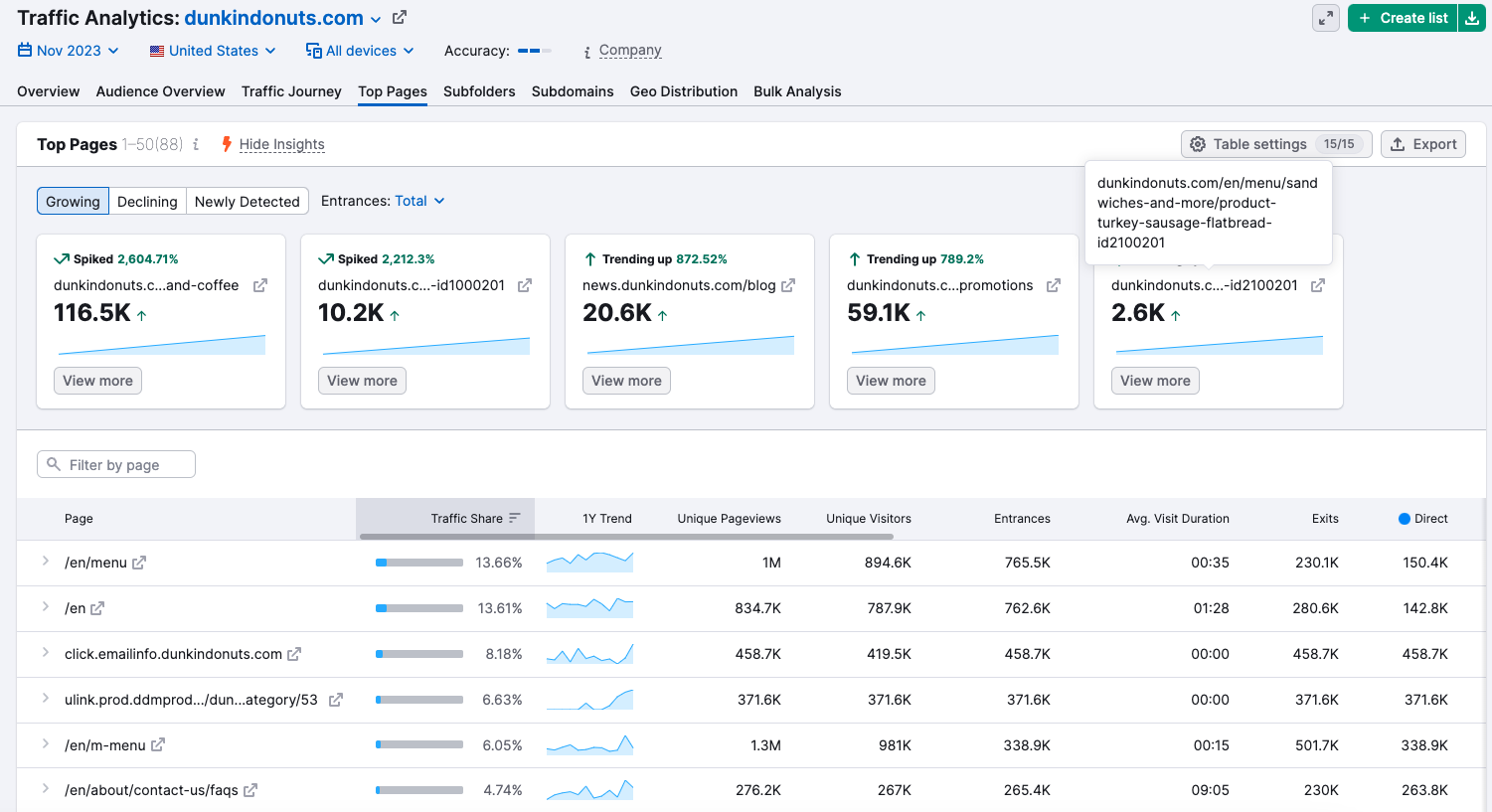The image size is (1492, 812).
Task: Open /en page external link icon
Action: [97, 608]
